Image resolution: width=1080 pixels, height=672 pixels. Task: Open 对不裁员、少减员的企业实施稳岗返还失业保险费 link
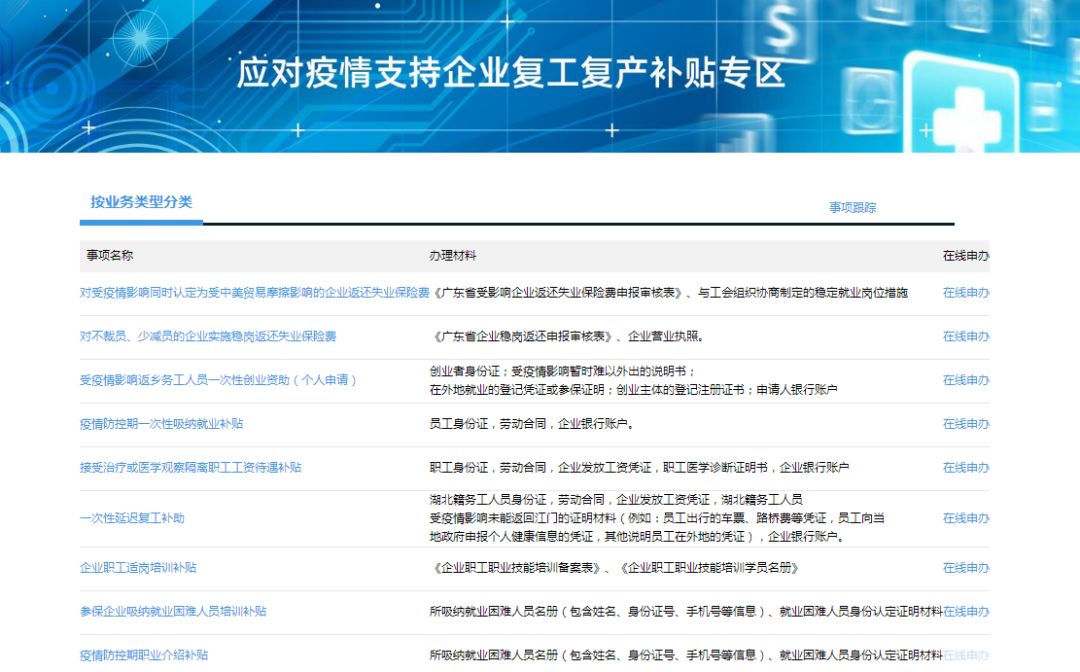pyautogui.click(x=208, y=337)
